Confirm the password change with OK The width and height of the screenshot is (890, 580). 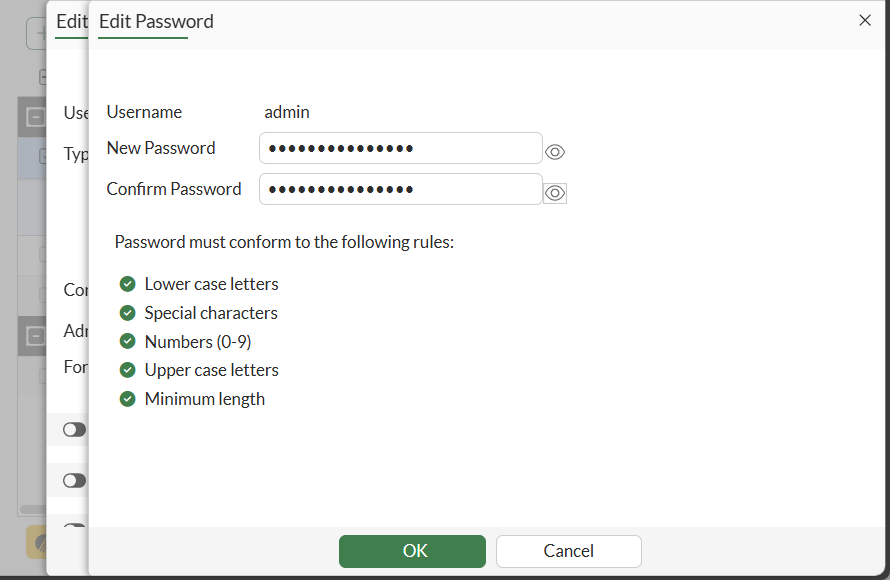(412, 551)
